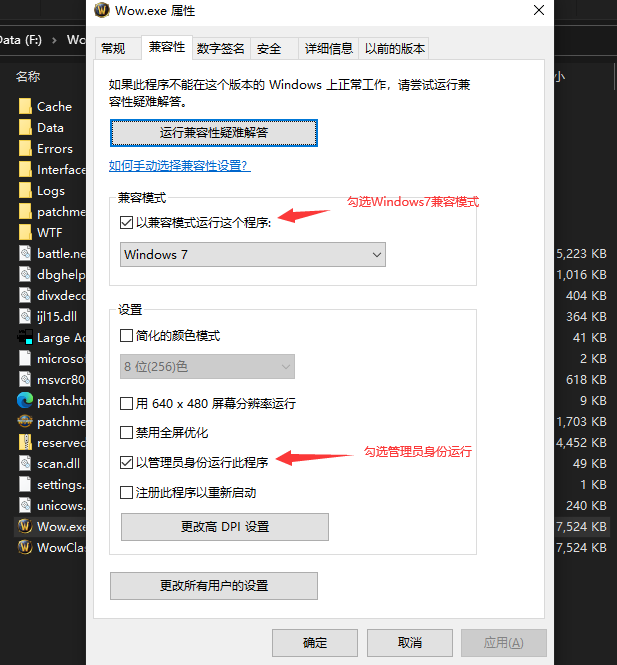
Task: Select the Interface folder icon
Action: (25, 170)
